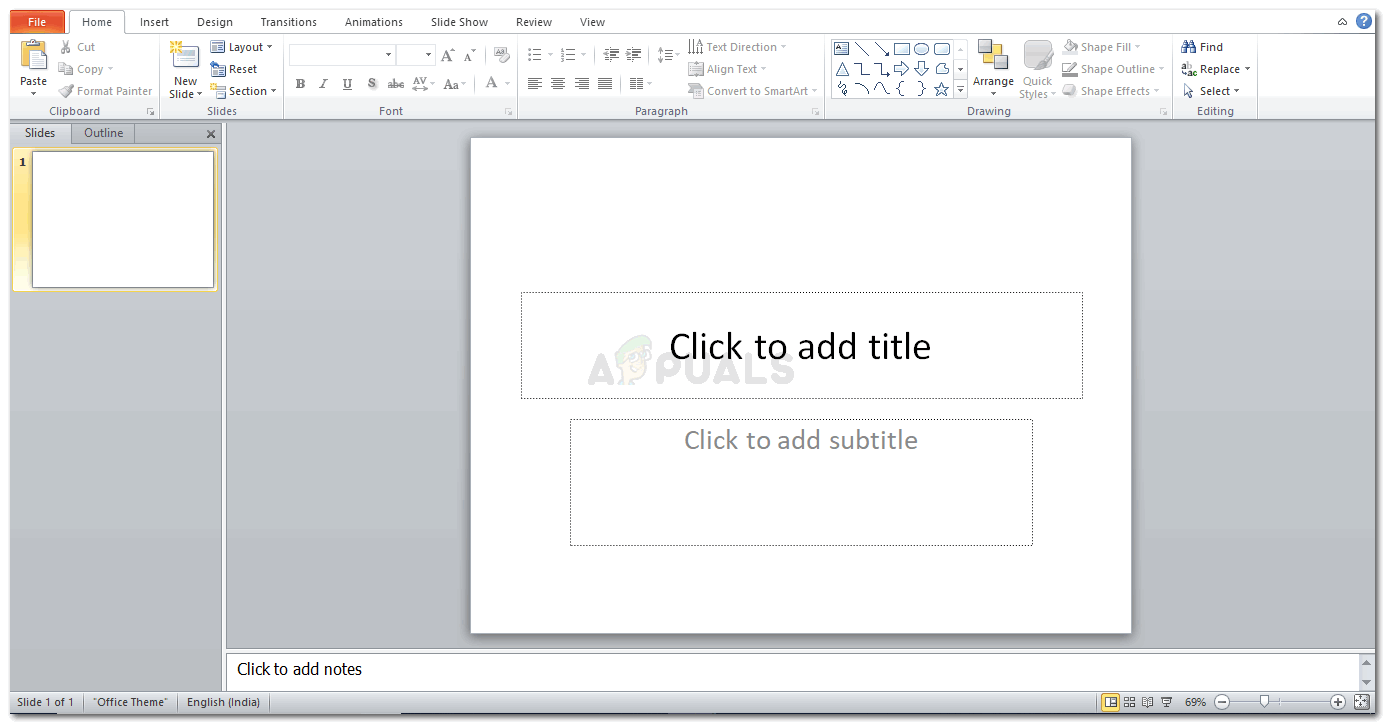Image resolution: width=1386 pixels, height=725 pixels.
Task: Toggle Text Shadow formatting
Action: click(372, 84)
